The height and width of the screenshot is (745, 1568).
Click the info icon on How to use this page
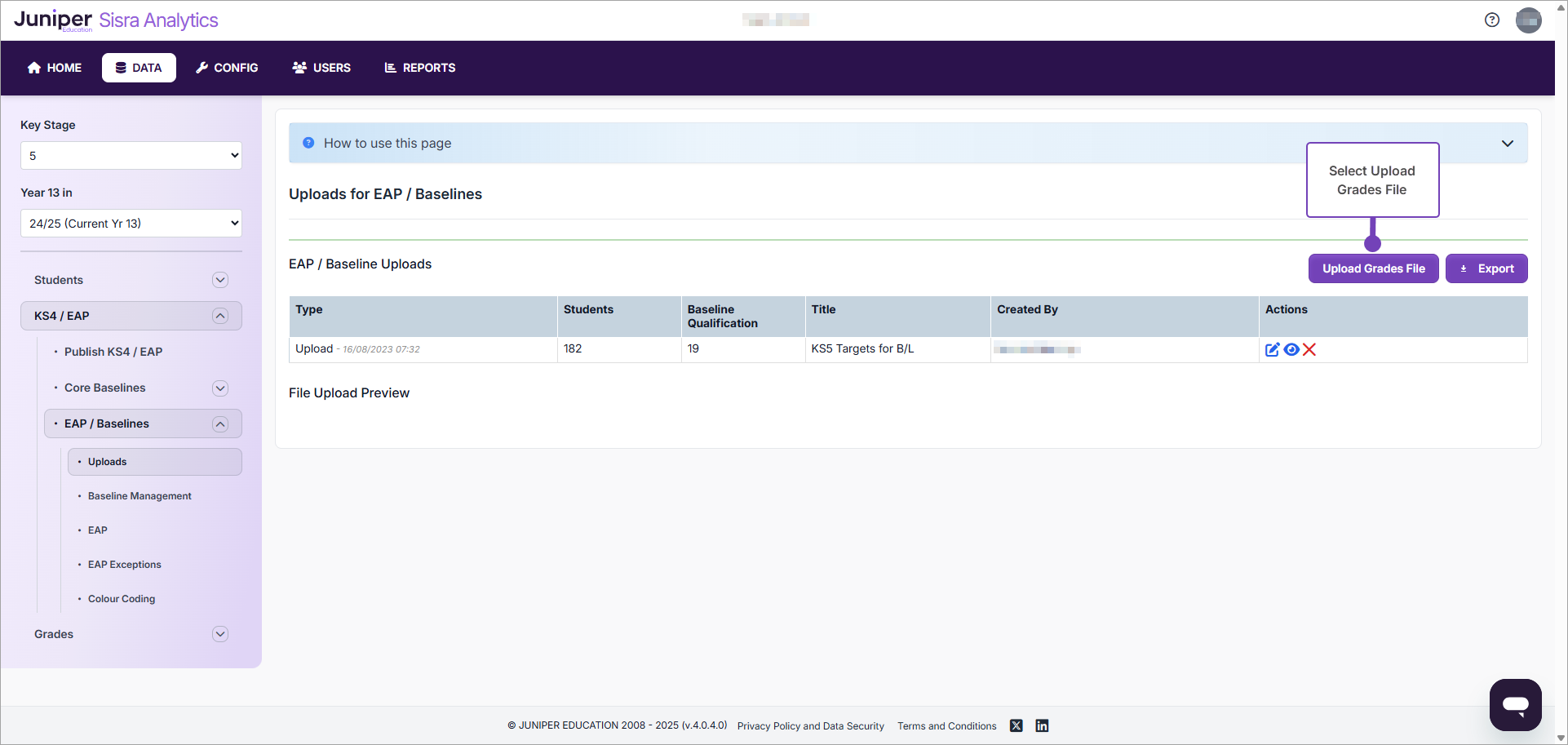(308, 142)
